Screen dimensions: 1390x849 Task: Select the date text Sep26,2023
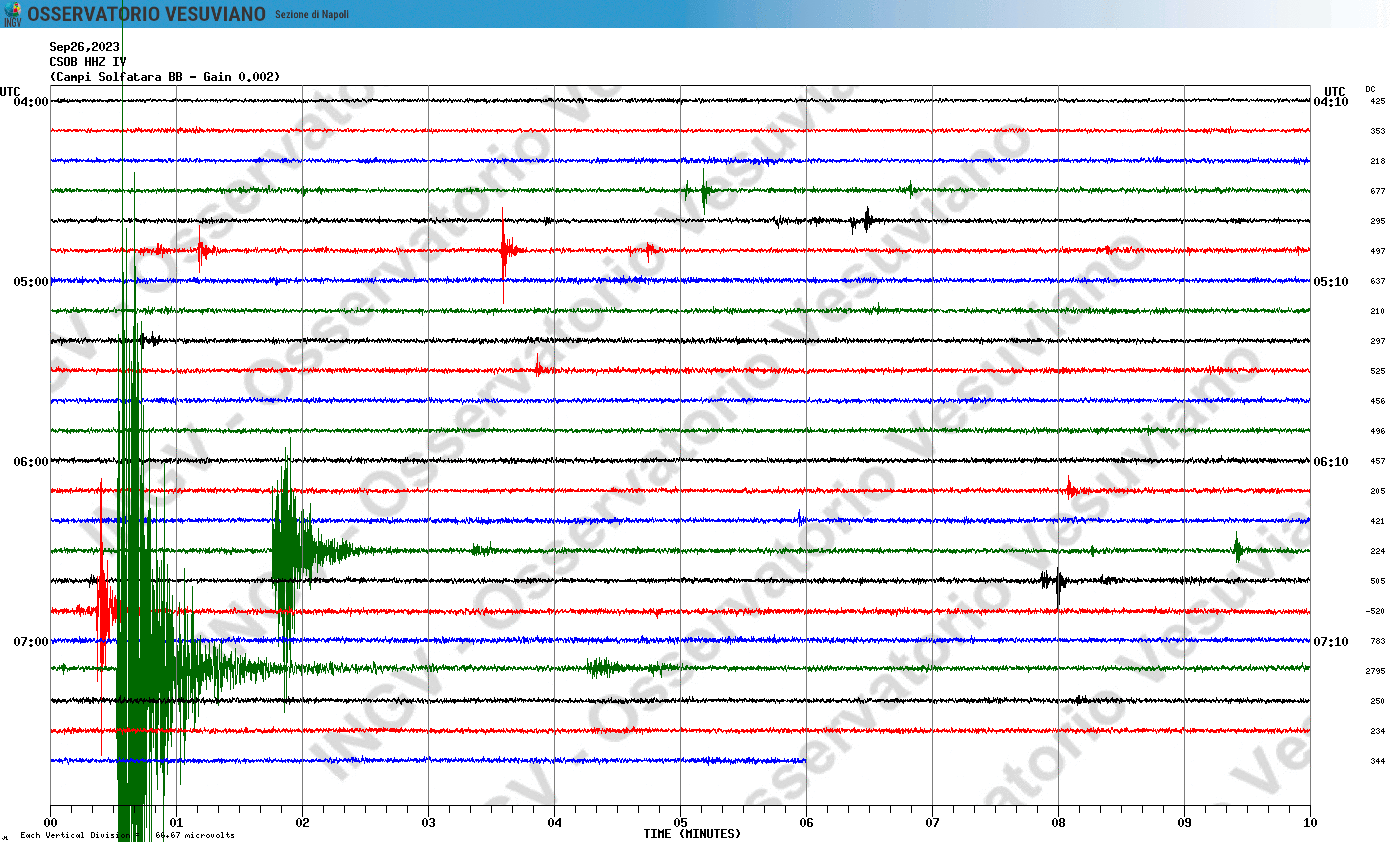pos(85,47)
